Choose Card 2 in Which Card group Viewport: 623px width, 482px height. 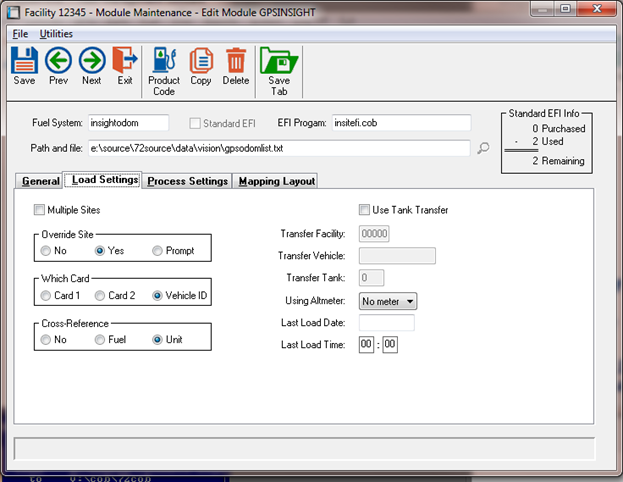point(100,295)
